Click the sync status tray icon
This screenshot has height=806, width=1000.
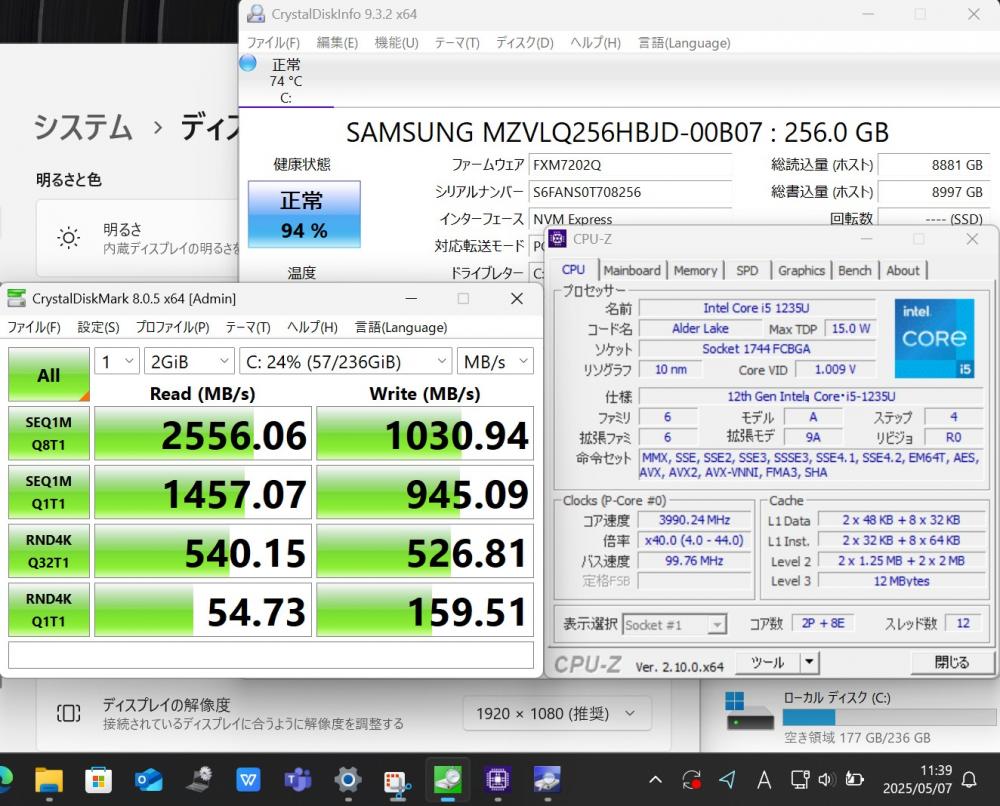(x=691, y=780)
